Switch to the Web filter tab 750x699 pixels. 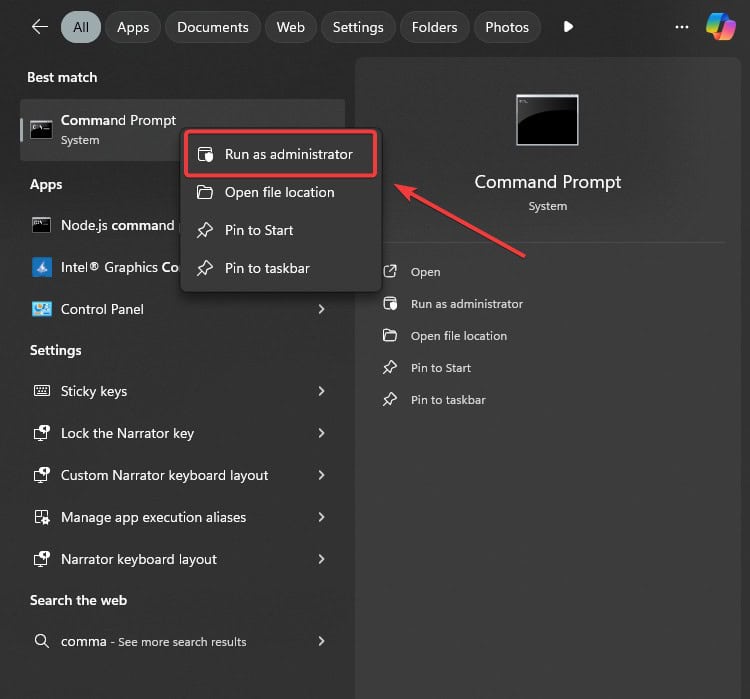pos(290,27)
